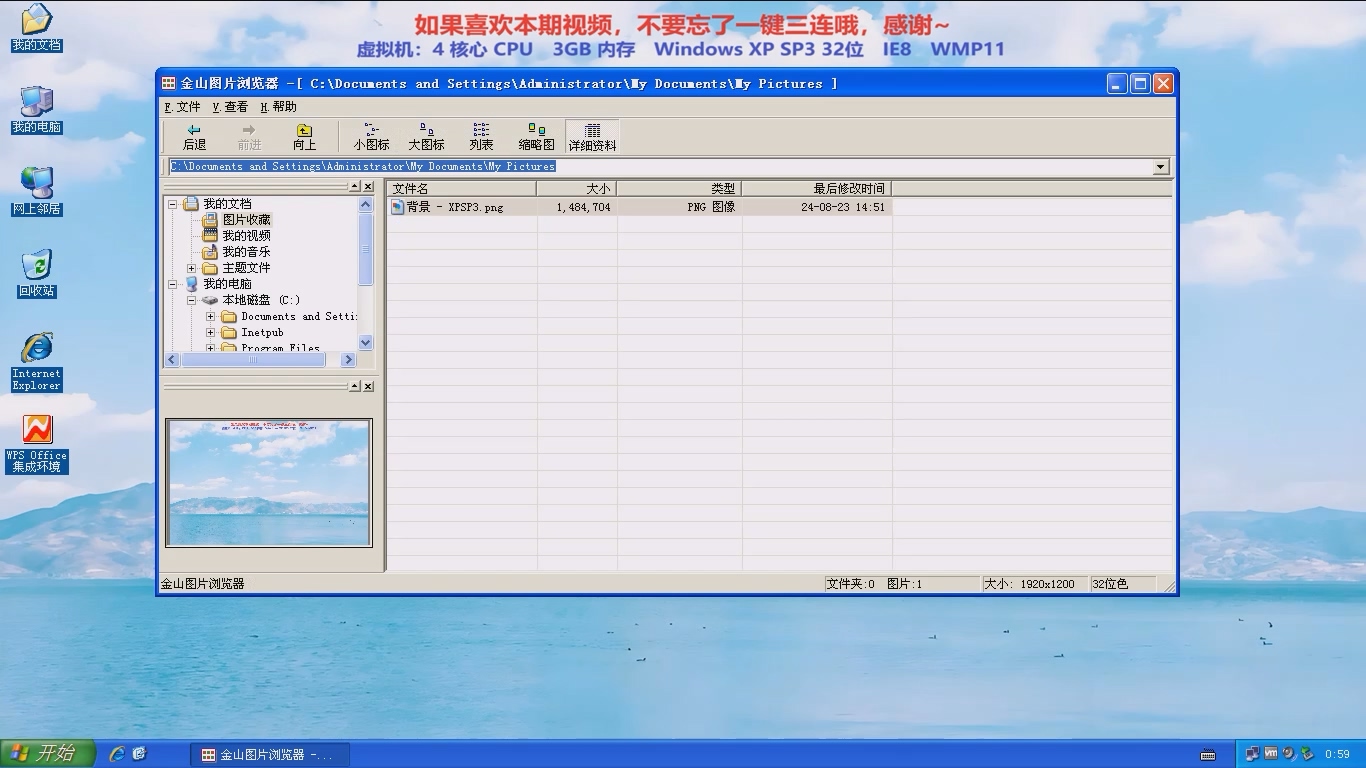
Task: Switch to 缩略图 thumbnail view
Action: (536, 137)
